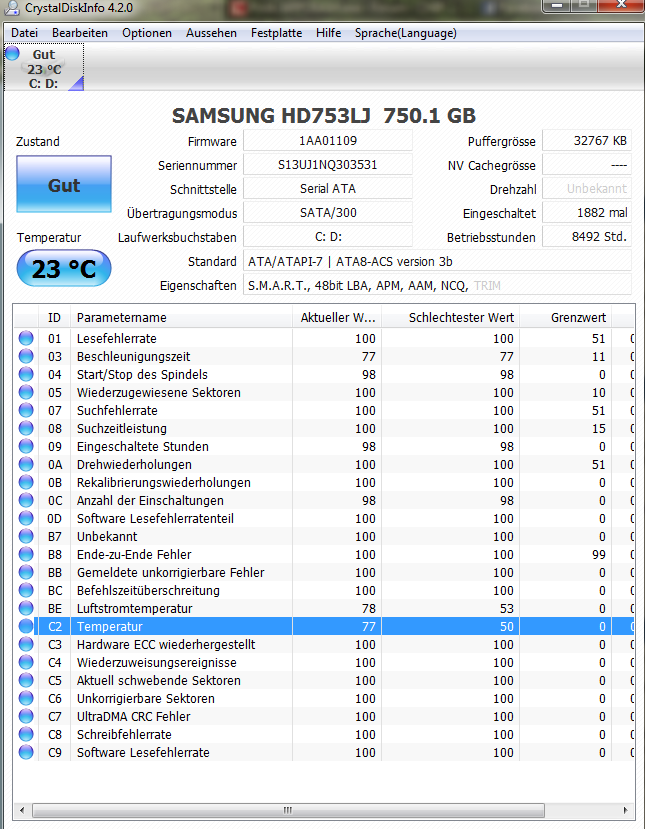Viewport: 645px width, 829px height.
Task: Open the Hilfe menu
Action: 328,33
